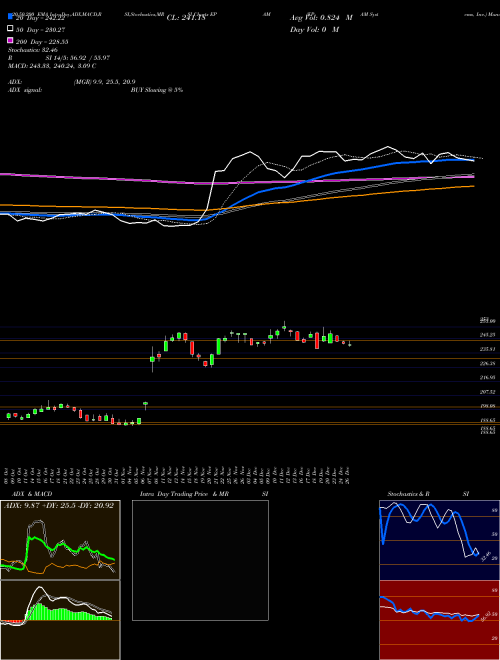Select the '200 Day = 228.35' label

(x=43, y=42)
